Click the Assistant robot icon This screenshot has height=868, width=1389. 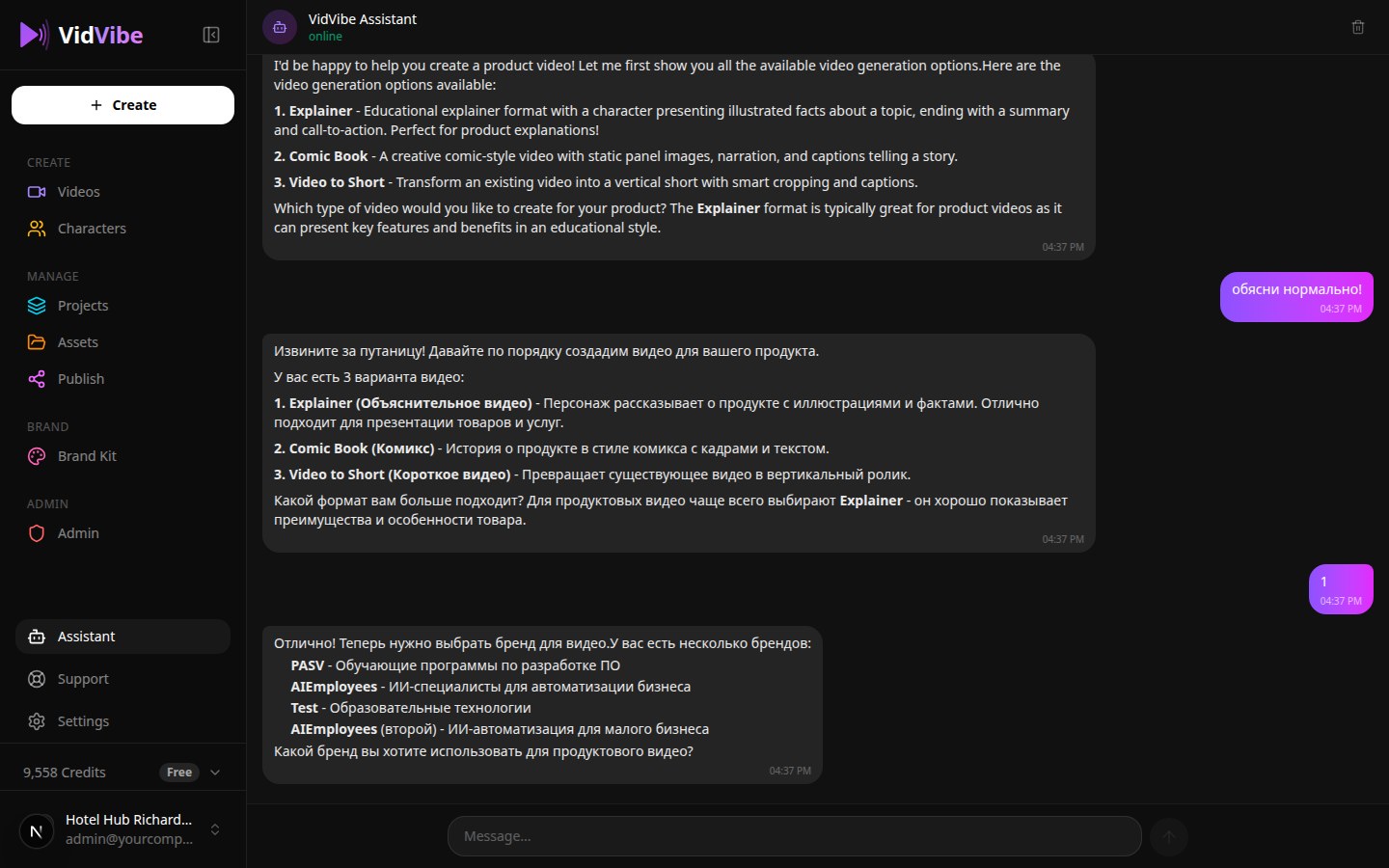tap(36, 636)
